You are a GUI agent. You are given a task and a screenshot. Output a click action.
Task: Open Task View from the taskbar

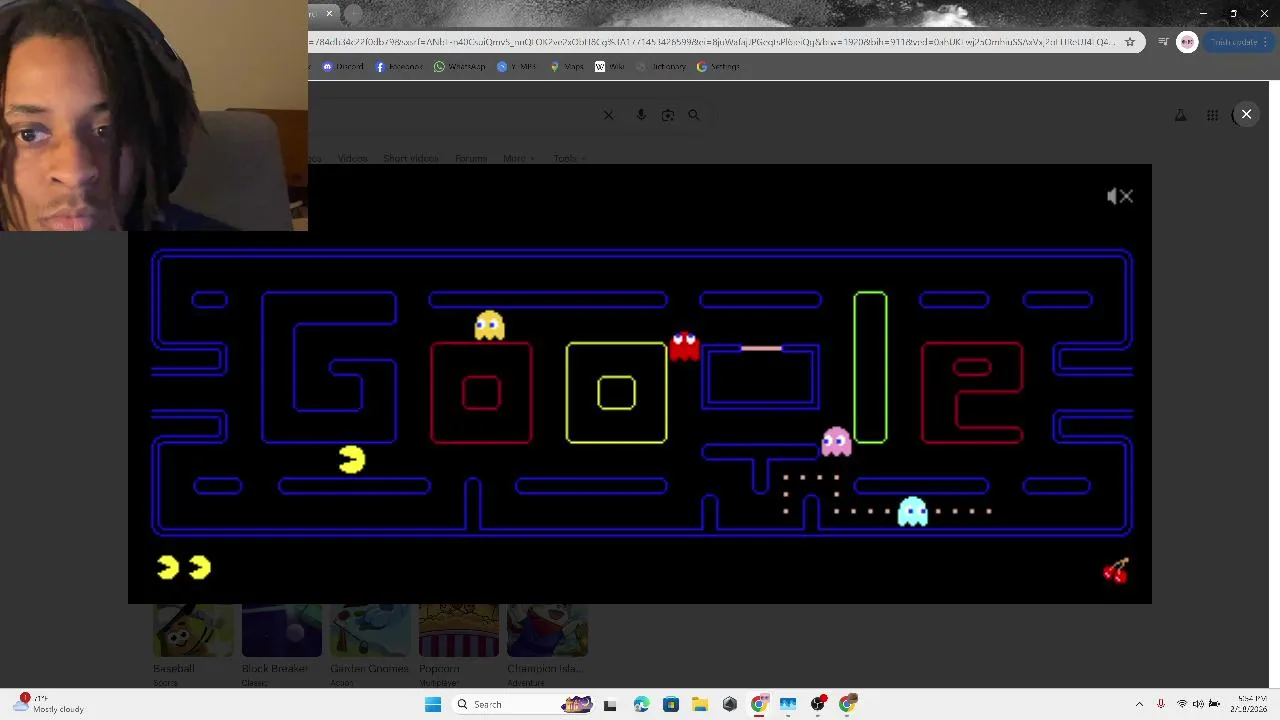[610, 704]
